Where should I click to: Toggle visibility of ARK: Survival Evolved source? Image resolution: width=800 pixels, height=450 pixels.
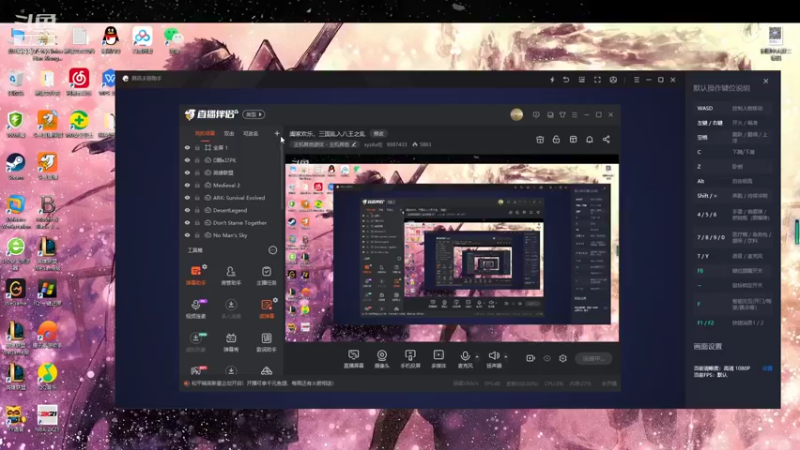[187, 197]
